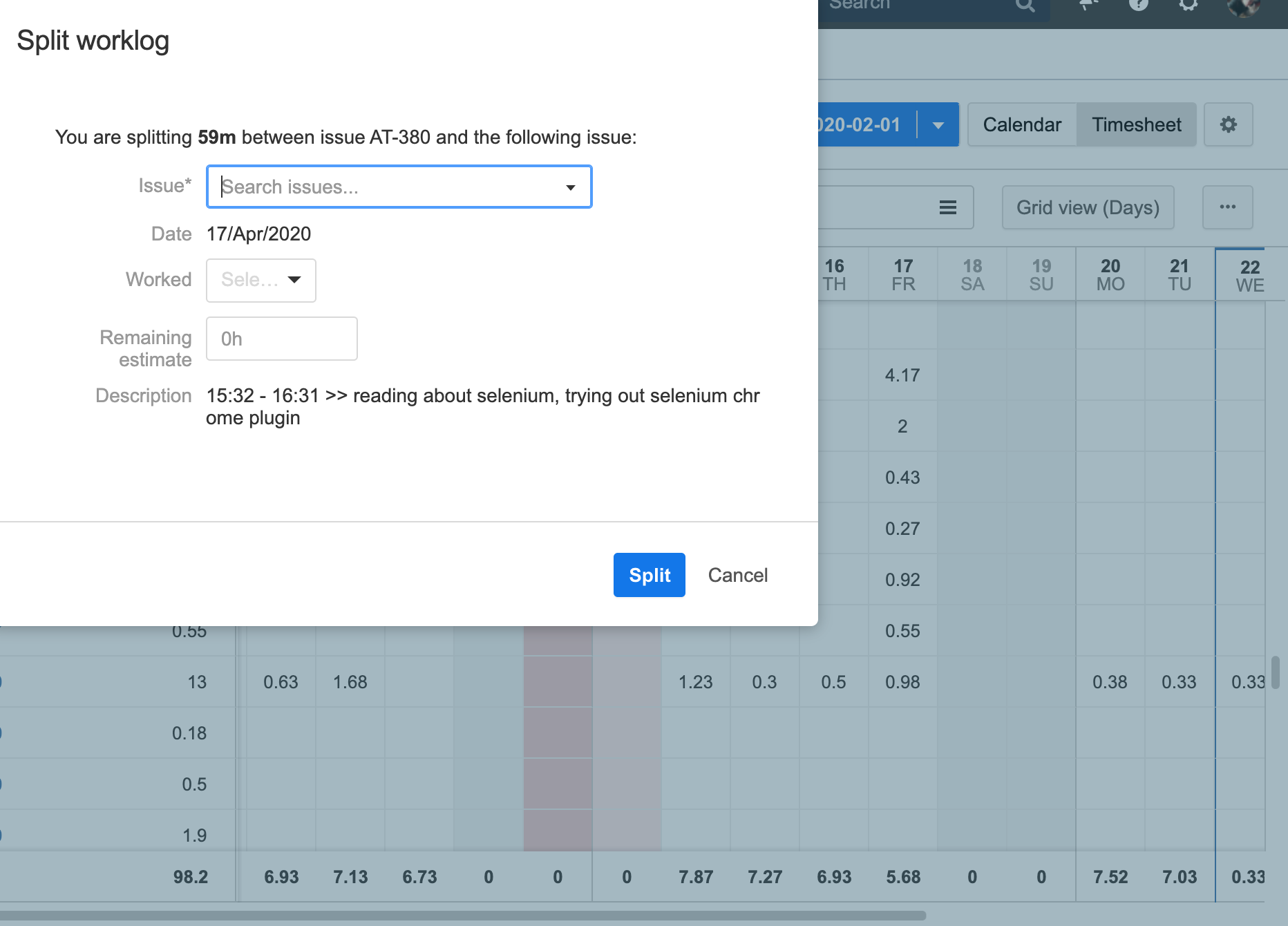The image size is (1288, 926).
Task: Expand the Issue search dropdown arrow
Action: pos(570,187)
